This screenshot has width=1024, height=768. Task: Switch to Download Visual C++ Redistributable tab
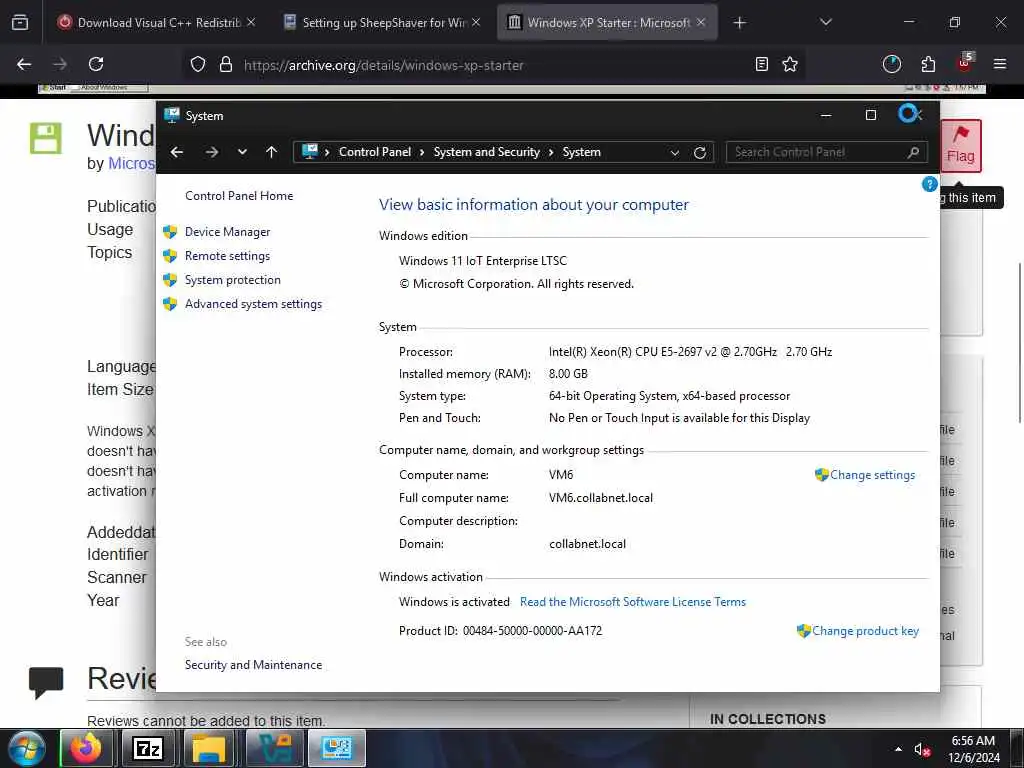coord(155,23)
